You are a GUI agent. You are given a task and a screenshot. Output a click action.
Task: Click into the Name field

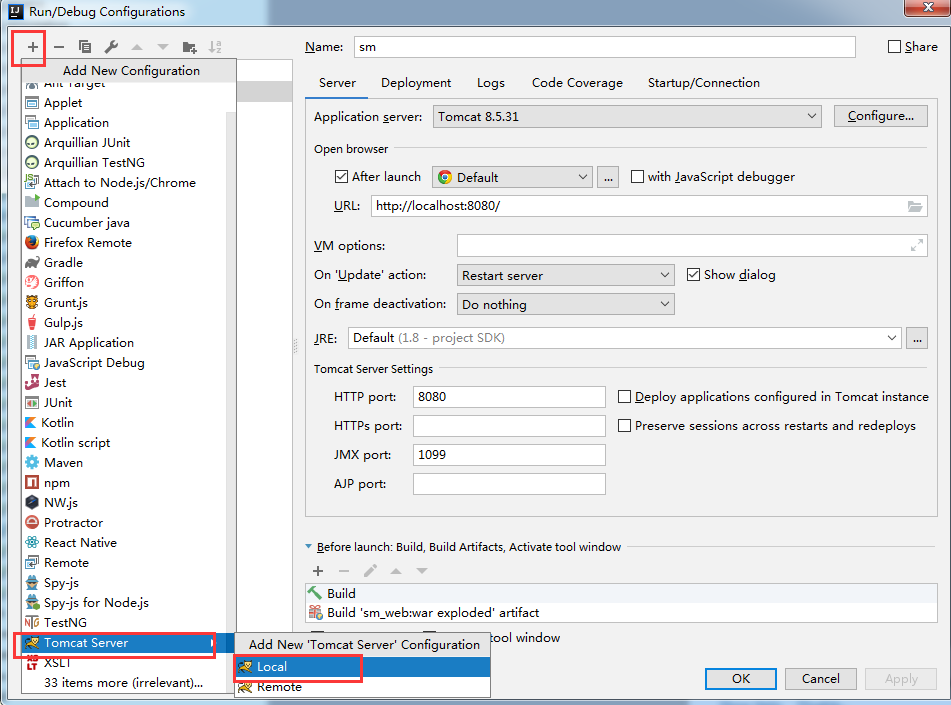pos(605,47)
